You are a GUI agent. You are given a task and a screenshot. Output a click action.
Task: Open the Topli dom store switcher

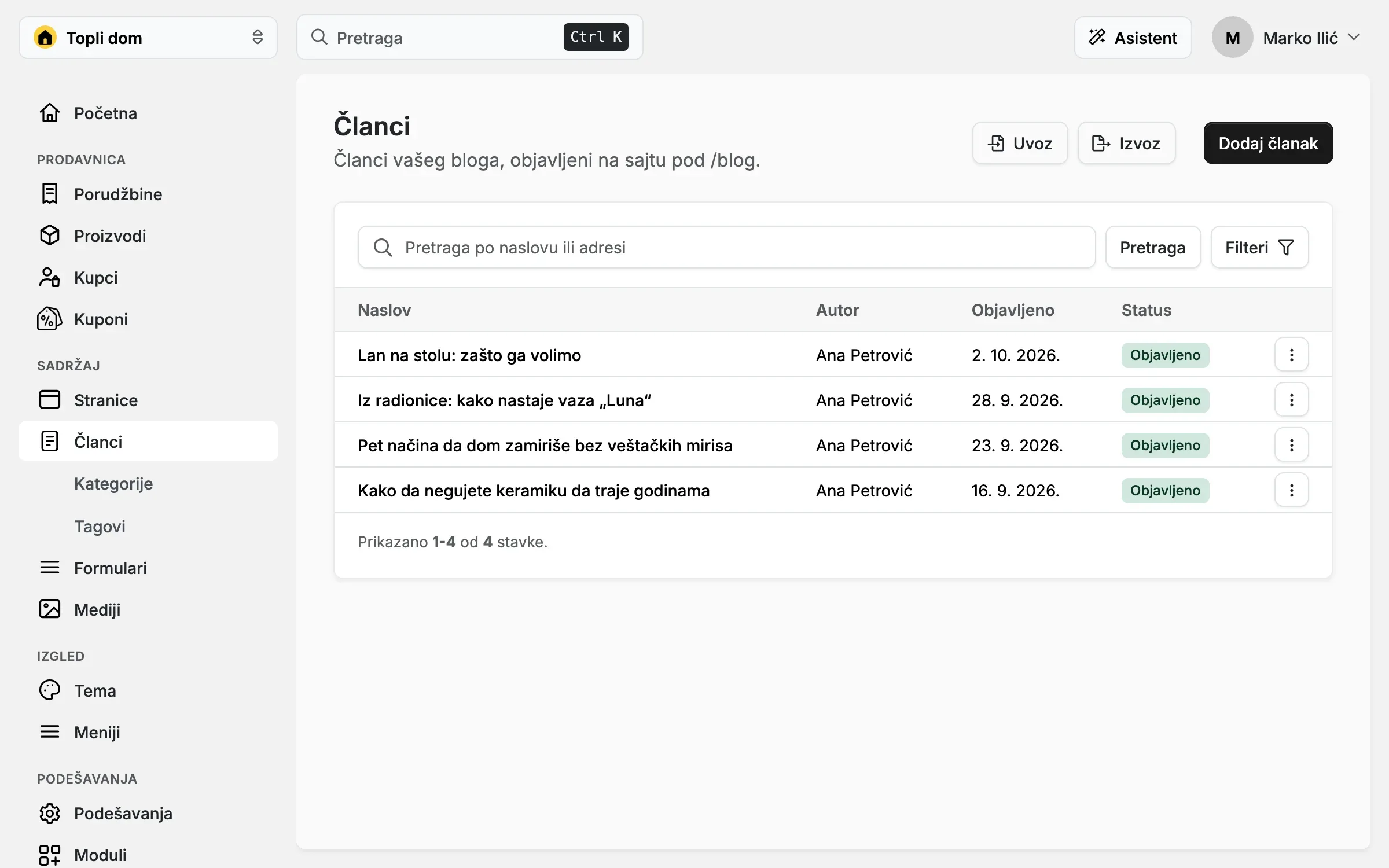[148, 38]
